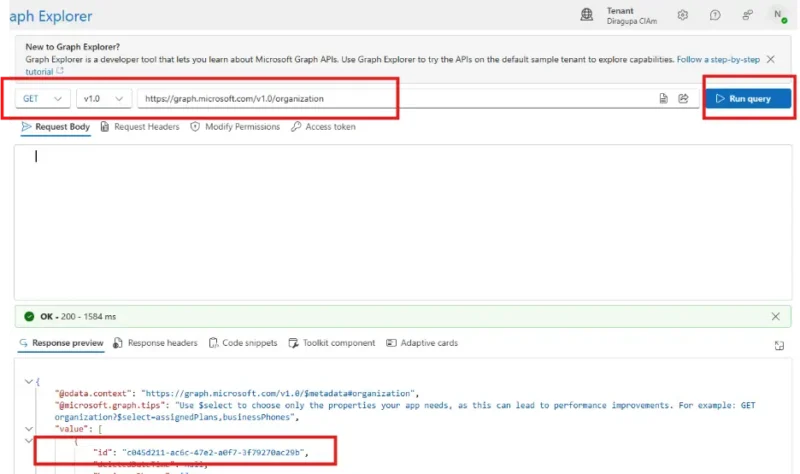Collapse the first value item chevron

click(x=29, y=440)
